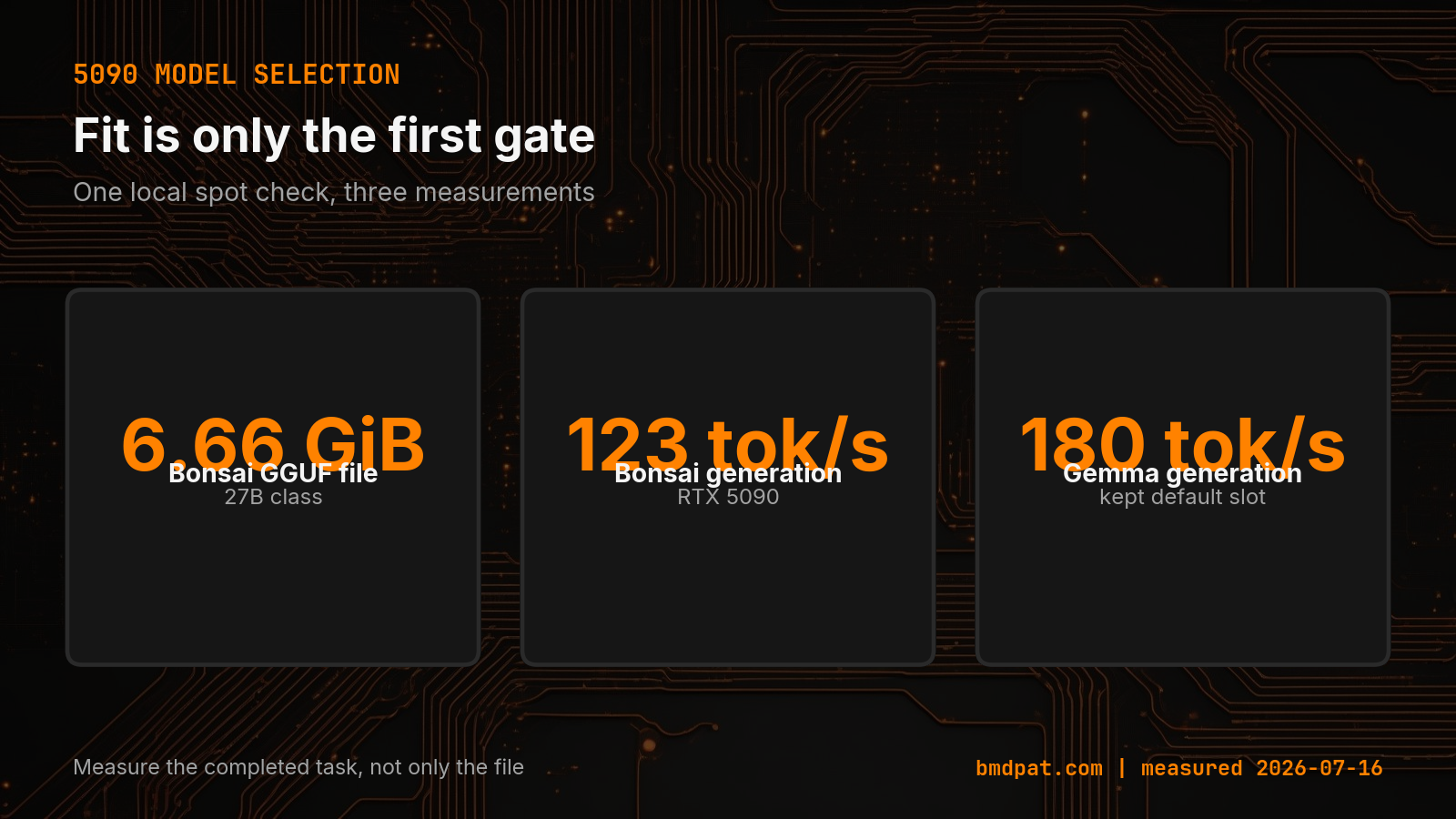The height and width of the screenshot is (819, 1456).
Task: Click the RTX 5090 caption
Action: pyautogui.click(x=728, y=497)
